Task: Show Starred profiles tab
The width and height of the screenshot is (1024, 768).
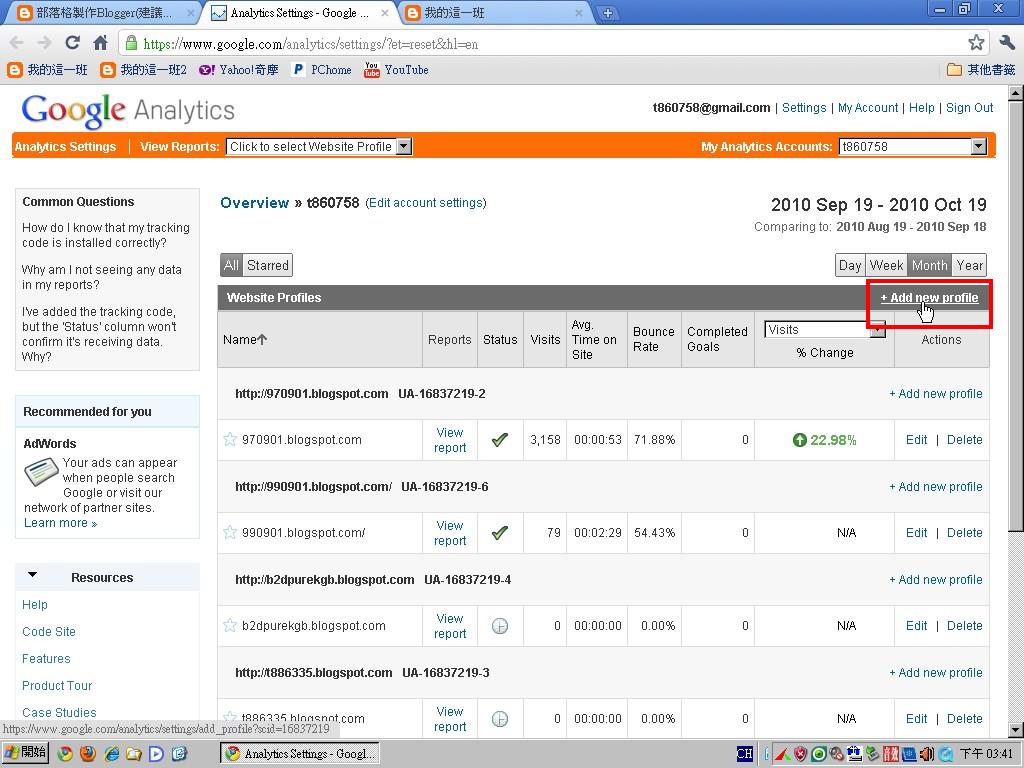Action: click(x=268, y=265)
